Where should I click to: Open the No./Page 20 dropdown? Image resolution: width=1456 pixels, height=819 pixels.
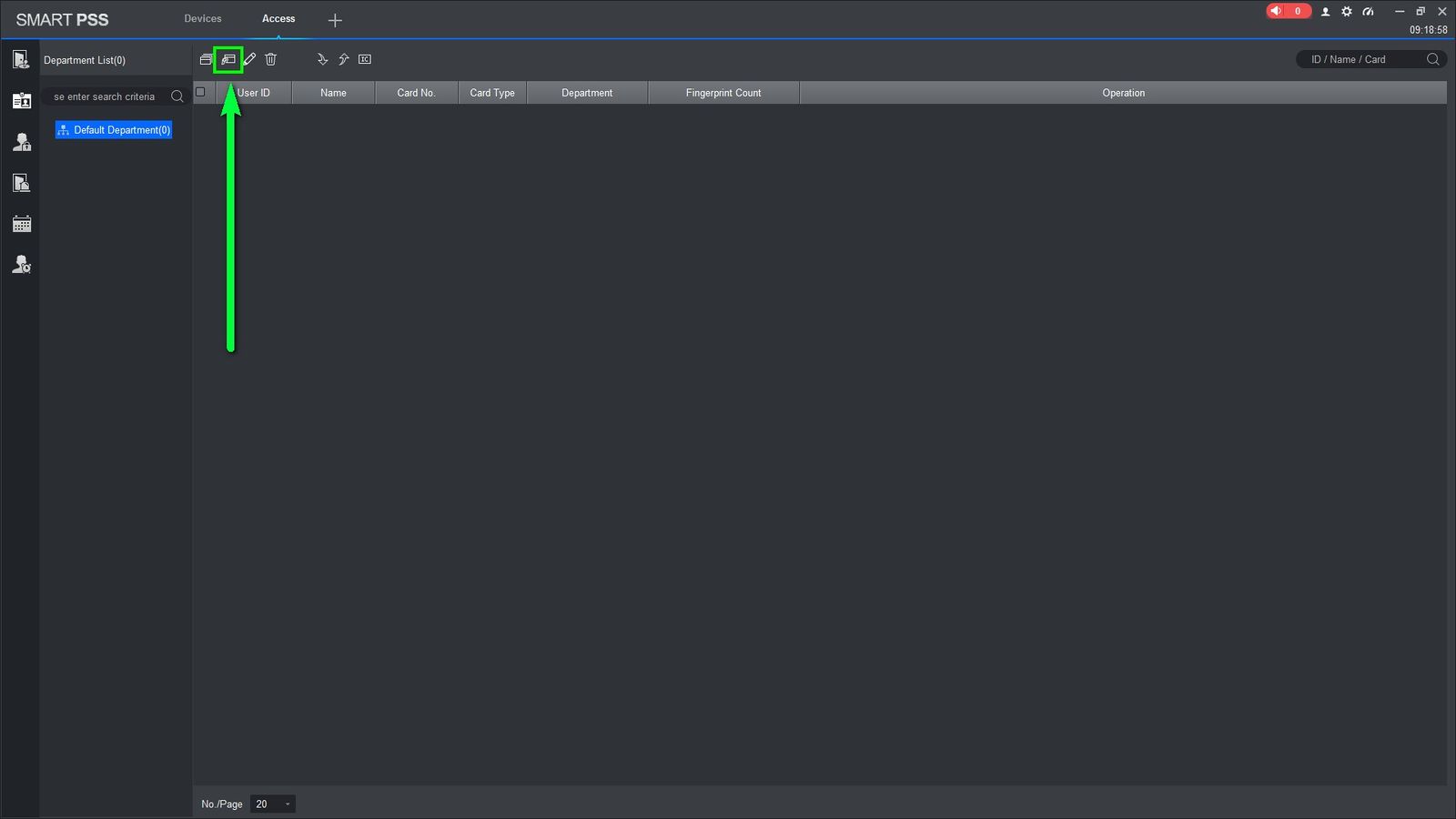coord(272,804)
